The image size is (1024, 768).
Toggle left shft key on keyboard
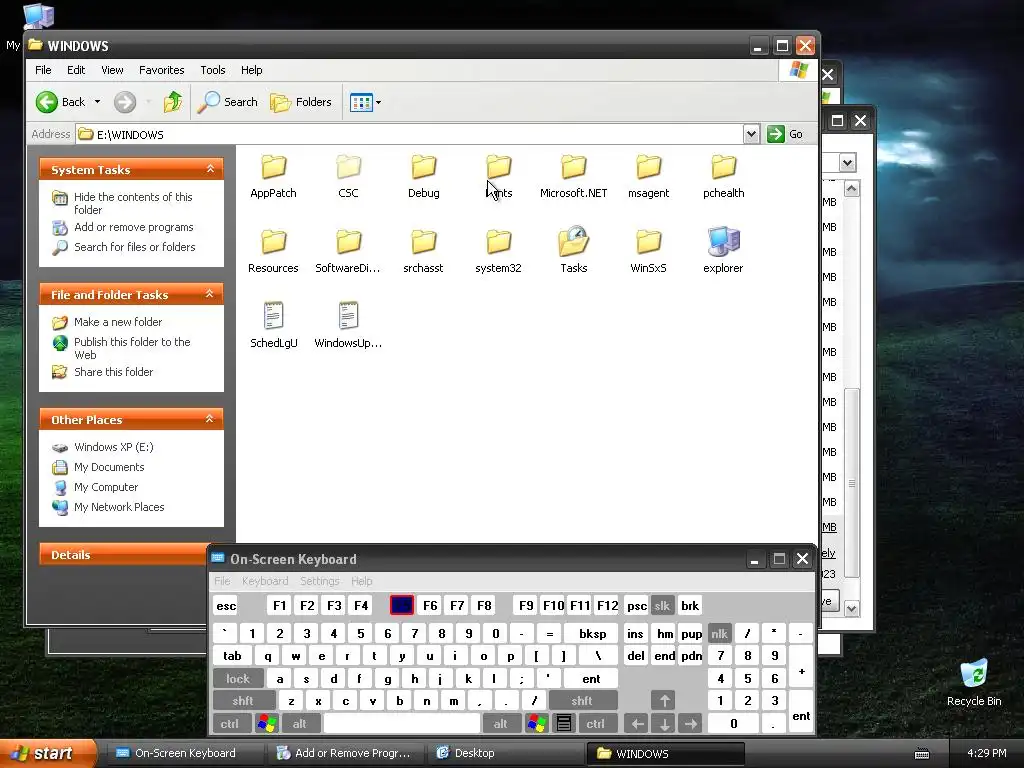click(243, 701)
